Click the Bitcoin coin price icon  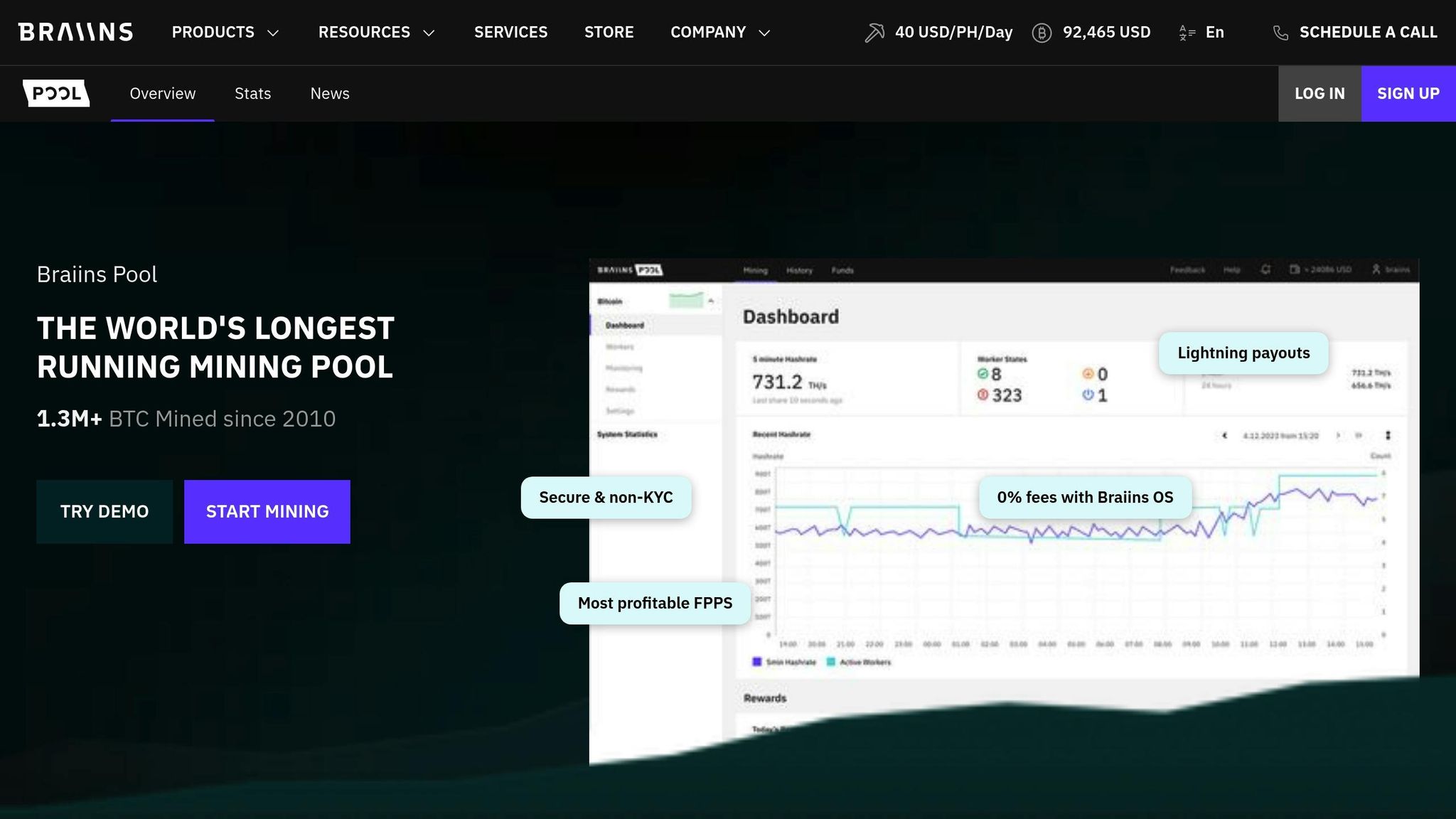(x=1042, y=33)
